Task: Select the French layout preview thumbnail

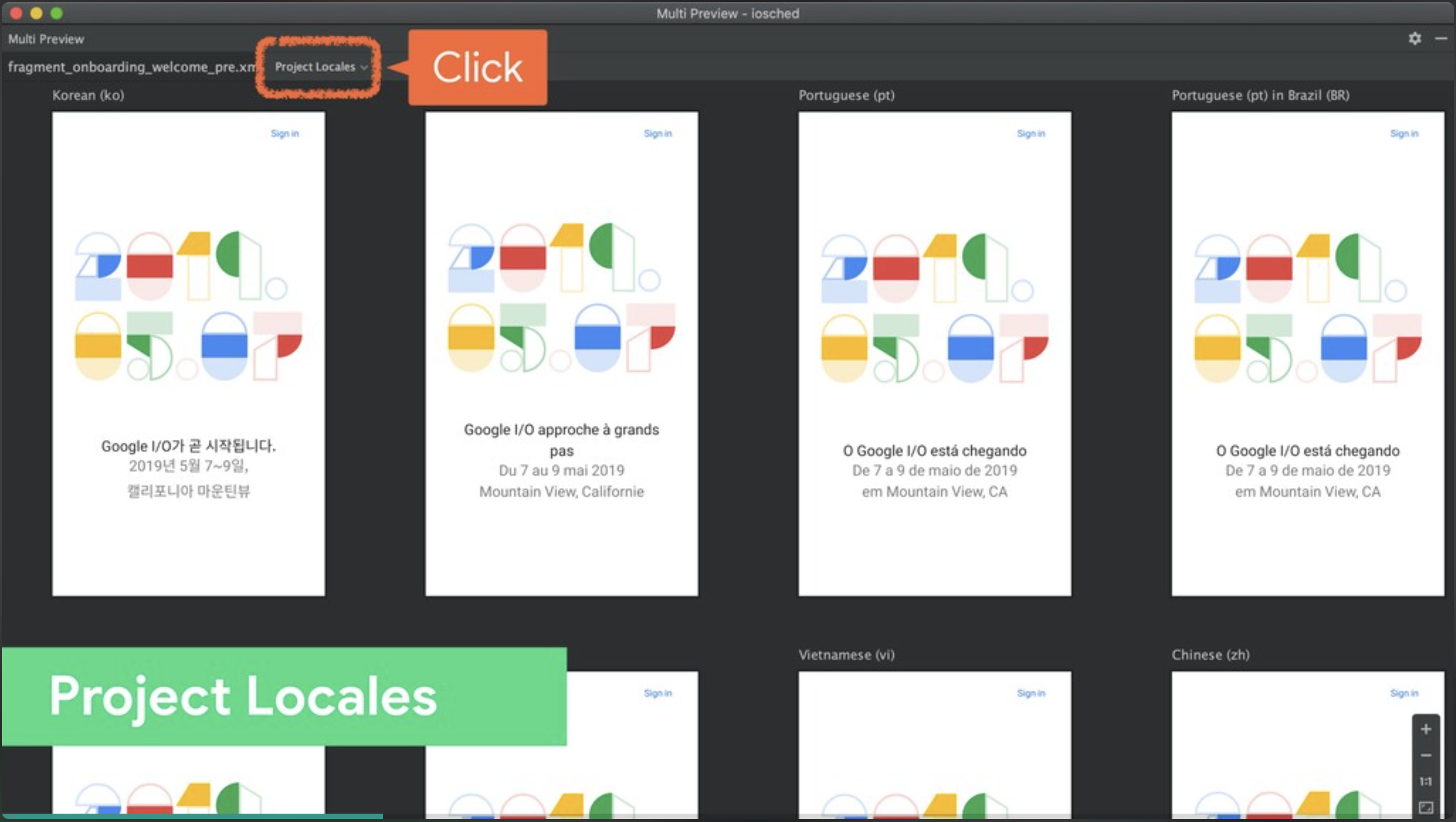Action: pyautogui.click(x=561, y=353)
